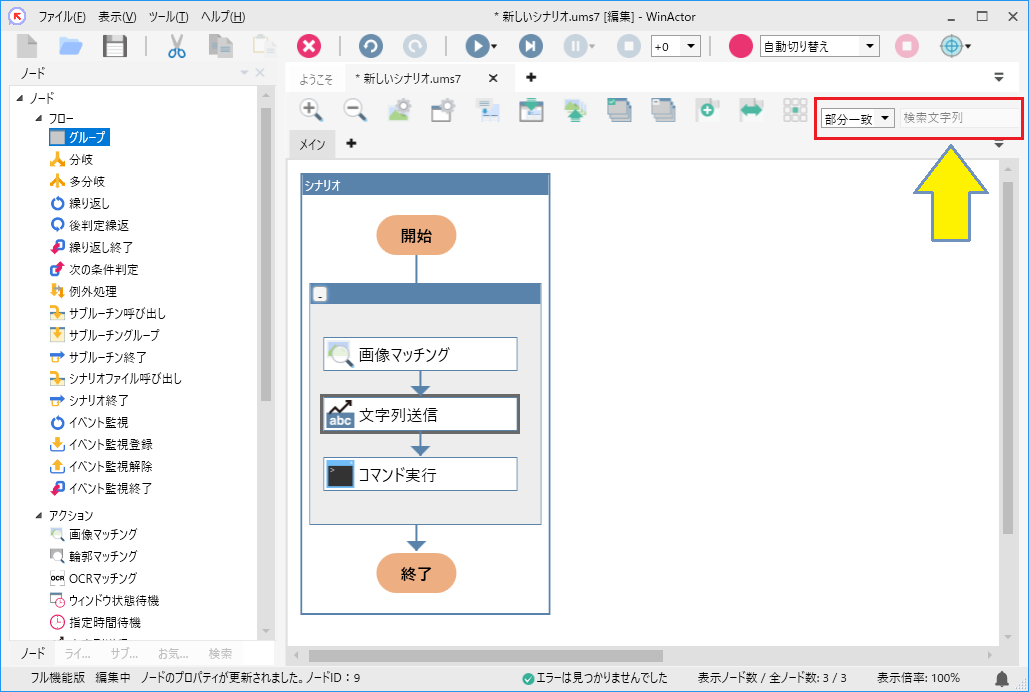Screen dimensions: 1029x692
Task: Select the グループ node
Action: tap(79, 137)
